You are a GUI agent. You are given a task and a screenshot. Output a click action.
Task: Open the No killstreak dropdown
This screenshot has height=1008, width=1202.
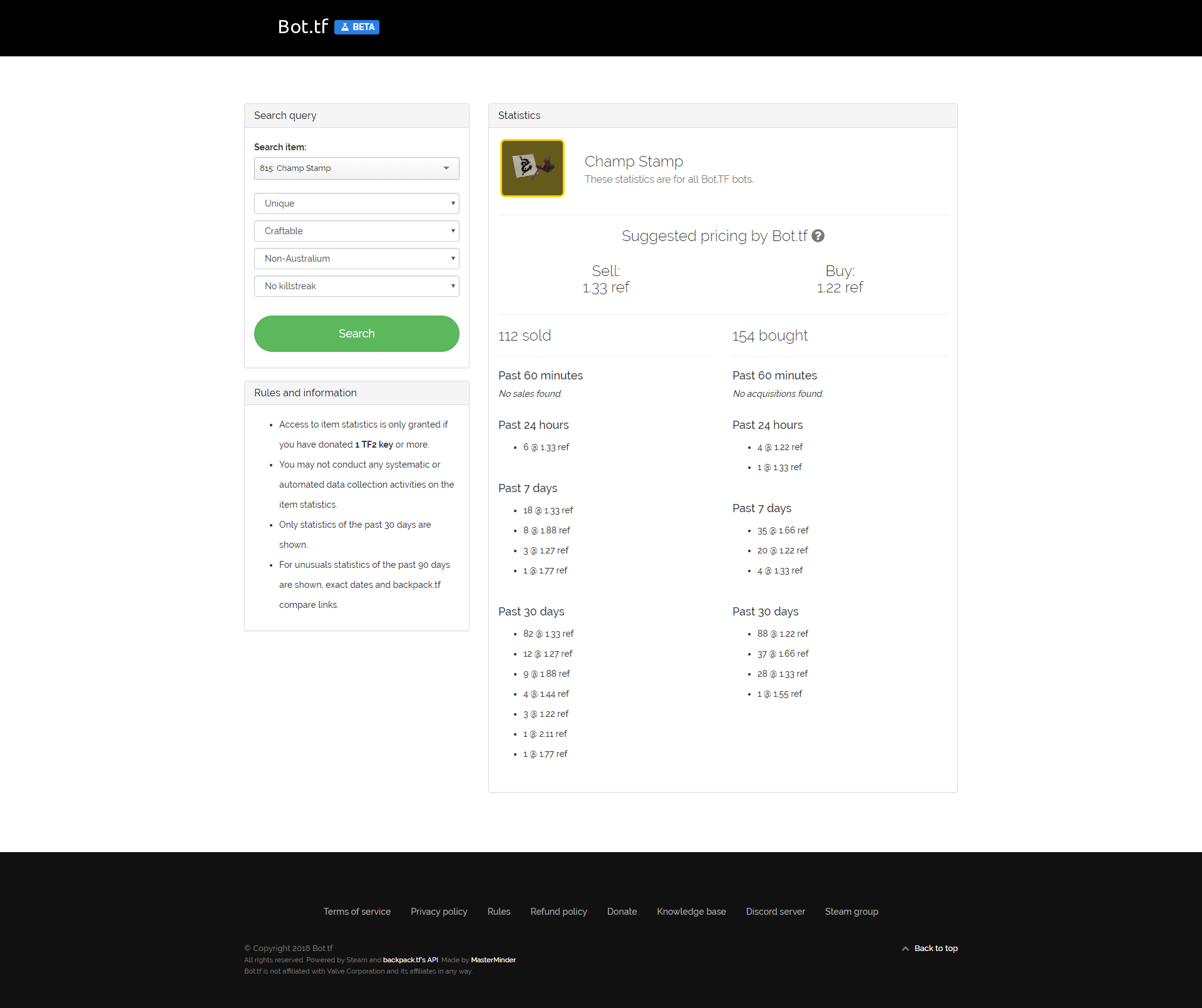click(x=356, y=286)
